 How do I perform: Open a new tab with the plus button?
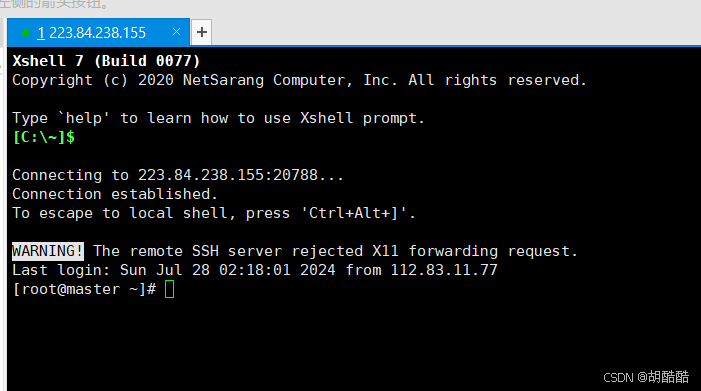click(202, 32)
